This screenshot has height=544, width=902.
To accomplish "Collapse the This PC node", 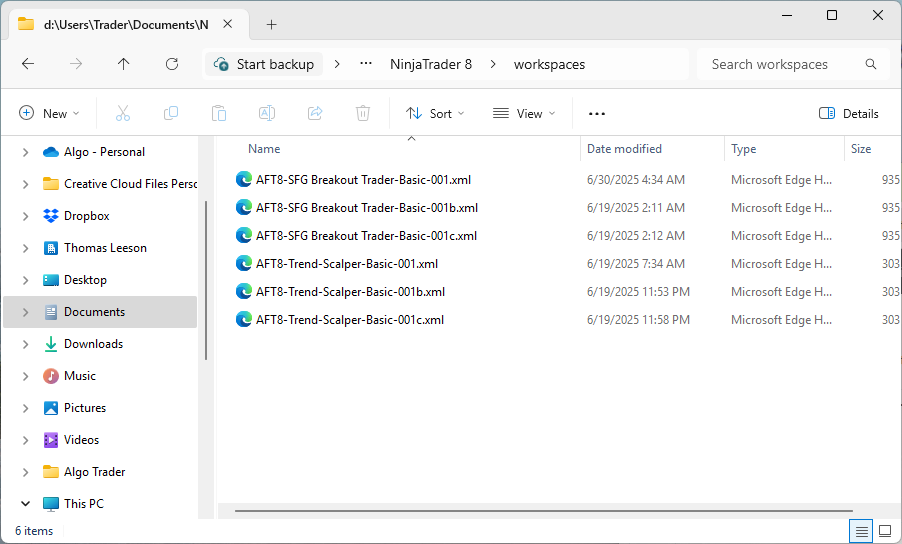I will [x=25, y=504].
